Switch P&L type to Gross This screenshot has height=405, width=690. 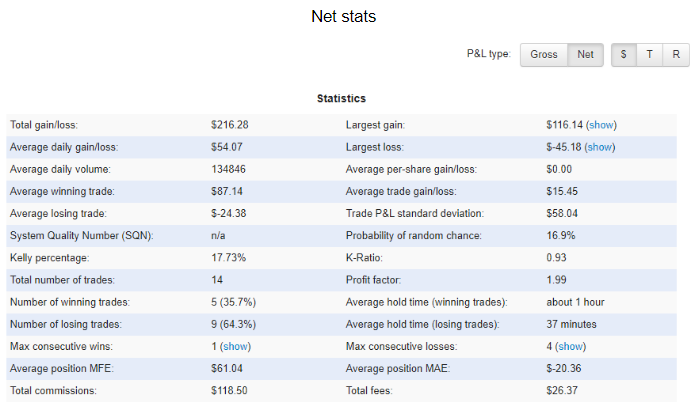click(544, 54)
